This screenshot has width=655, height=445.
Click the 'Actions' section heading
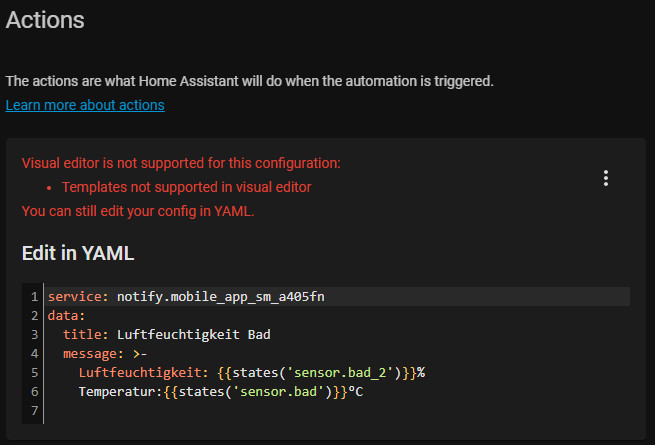(x=45, y=19)
